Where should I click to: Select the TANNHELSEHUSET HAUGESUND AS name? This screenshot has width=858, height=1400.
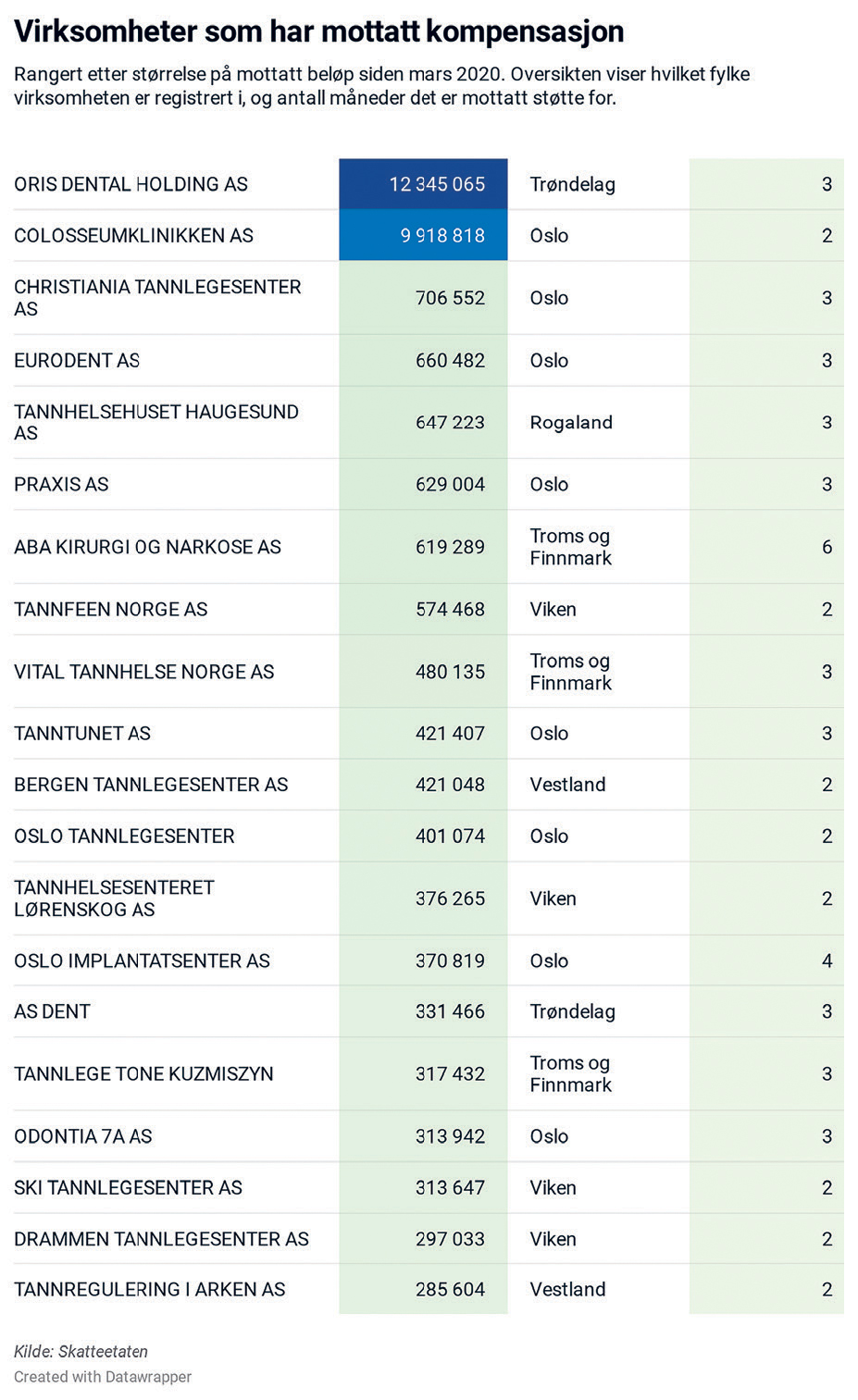pos(155,422)
